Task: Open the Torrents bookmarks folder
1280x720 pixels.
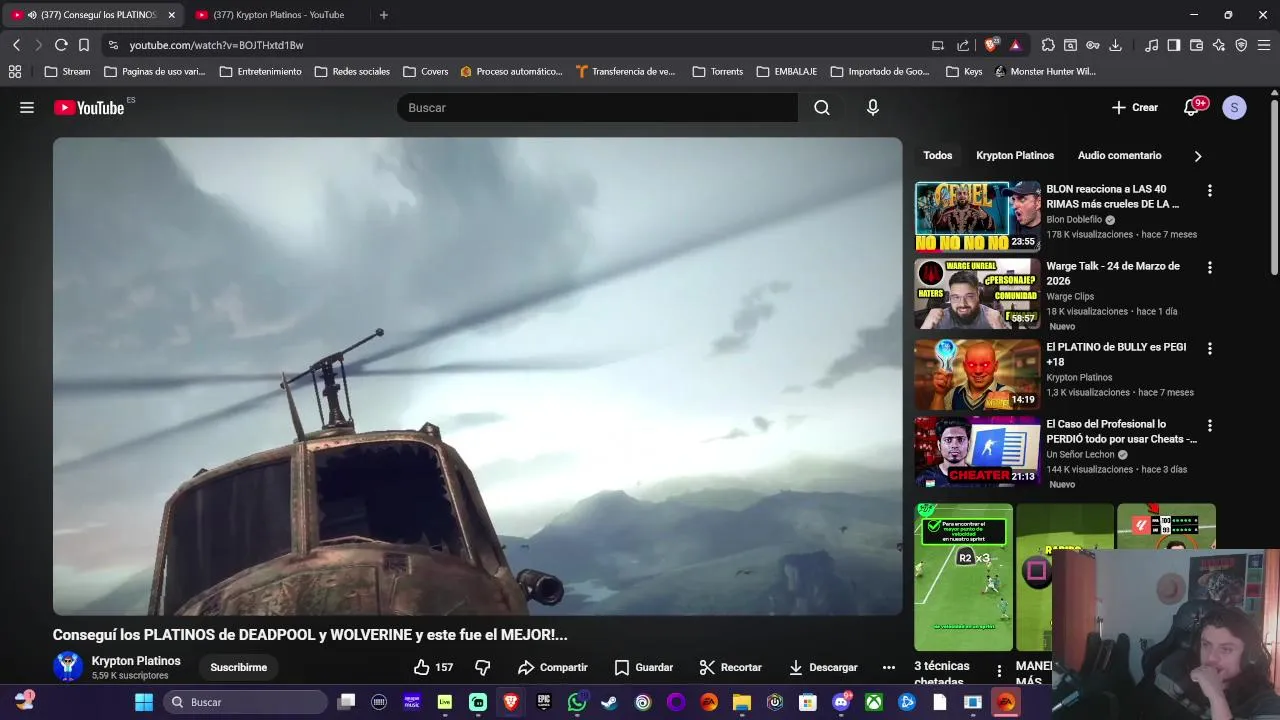Action: 718,72
